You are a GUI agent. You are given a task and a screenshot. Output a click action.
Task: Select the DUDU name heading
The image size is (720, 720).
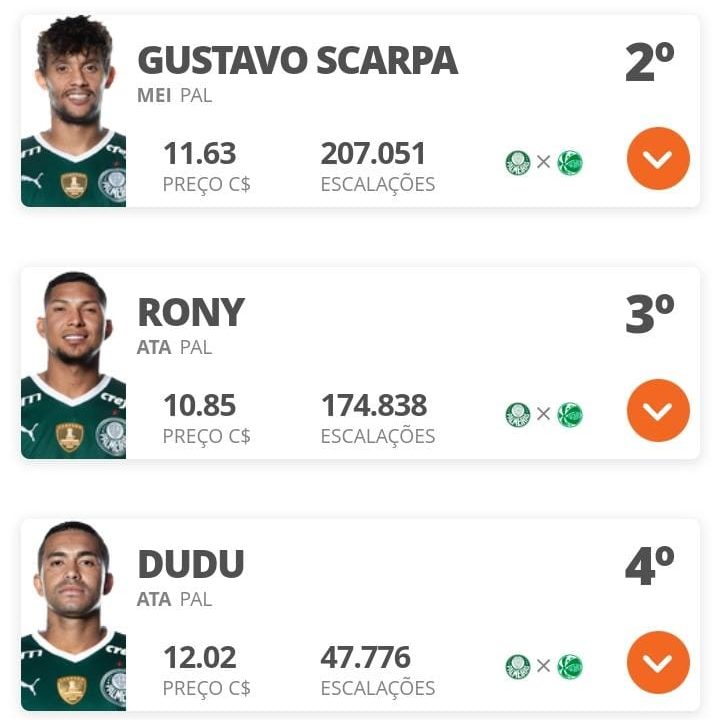pyautogui.click(x=191, y=564)
